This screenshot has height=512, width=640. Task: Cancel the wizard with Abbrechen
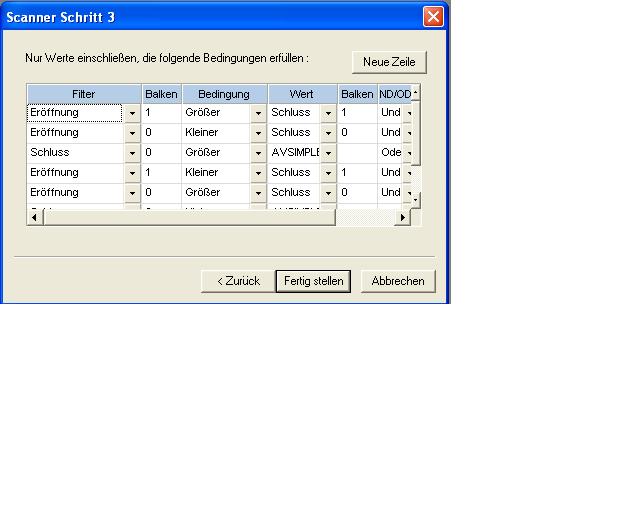coord(397,281)
